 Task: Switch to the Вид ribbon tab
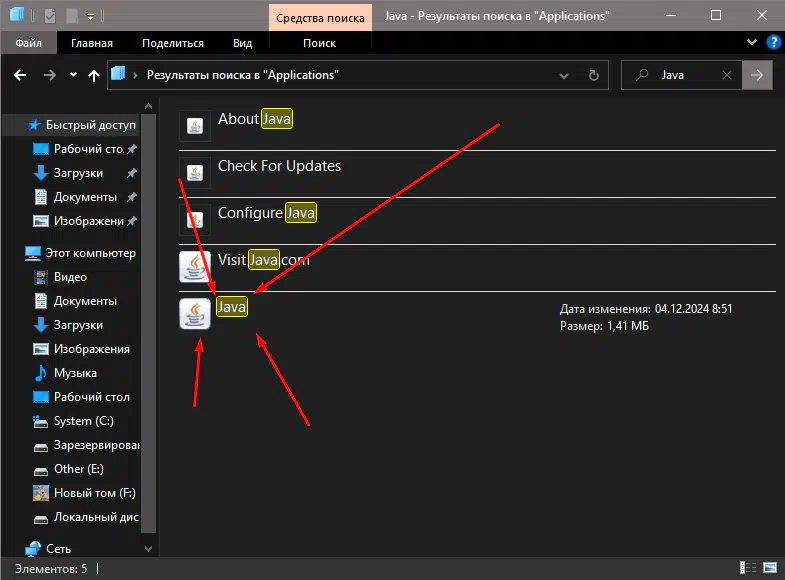pyautogui.click(x=242, y=43)
